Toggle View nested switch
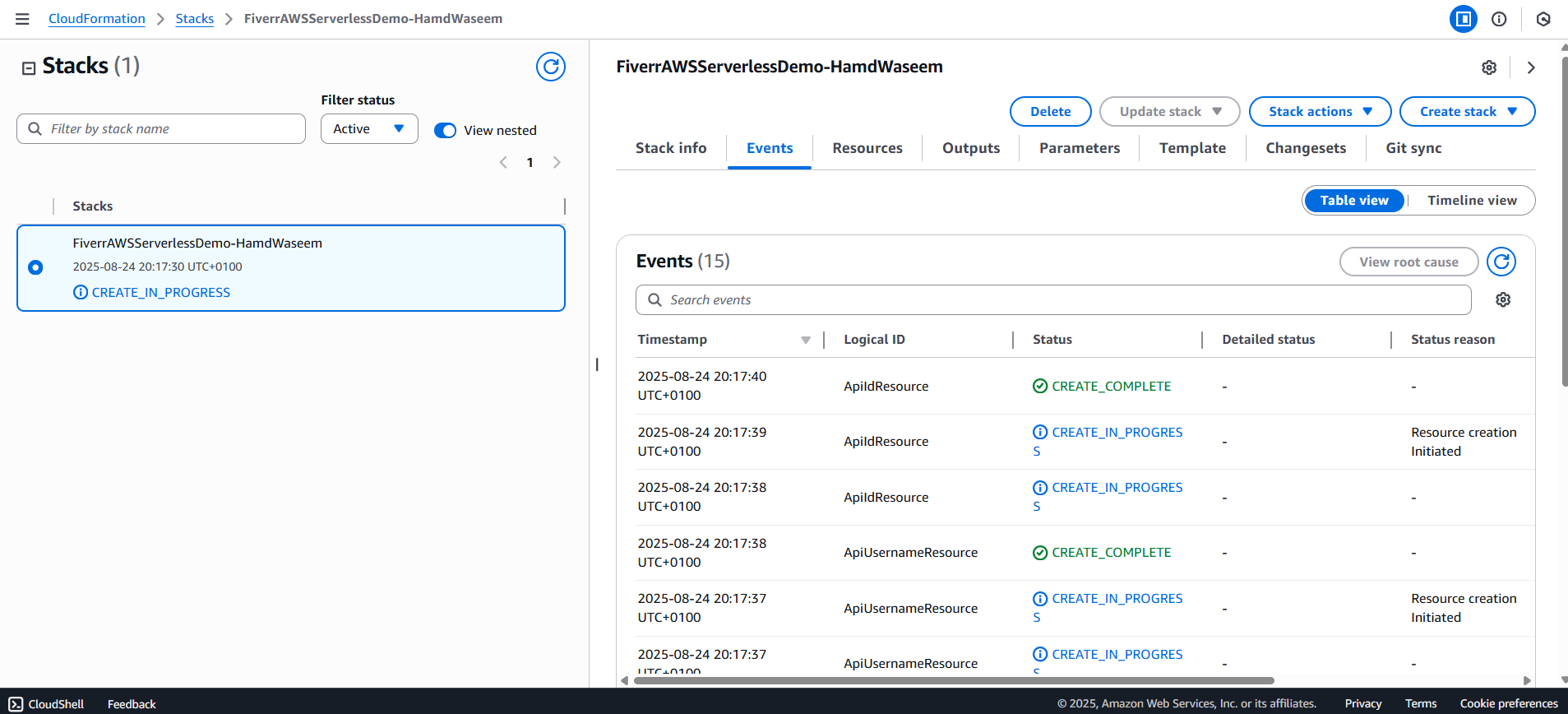Screen dimensions: 1568x714 coord(445,130)
